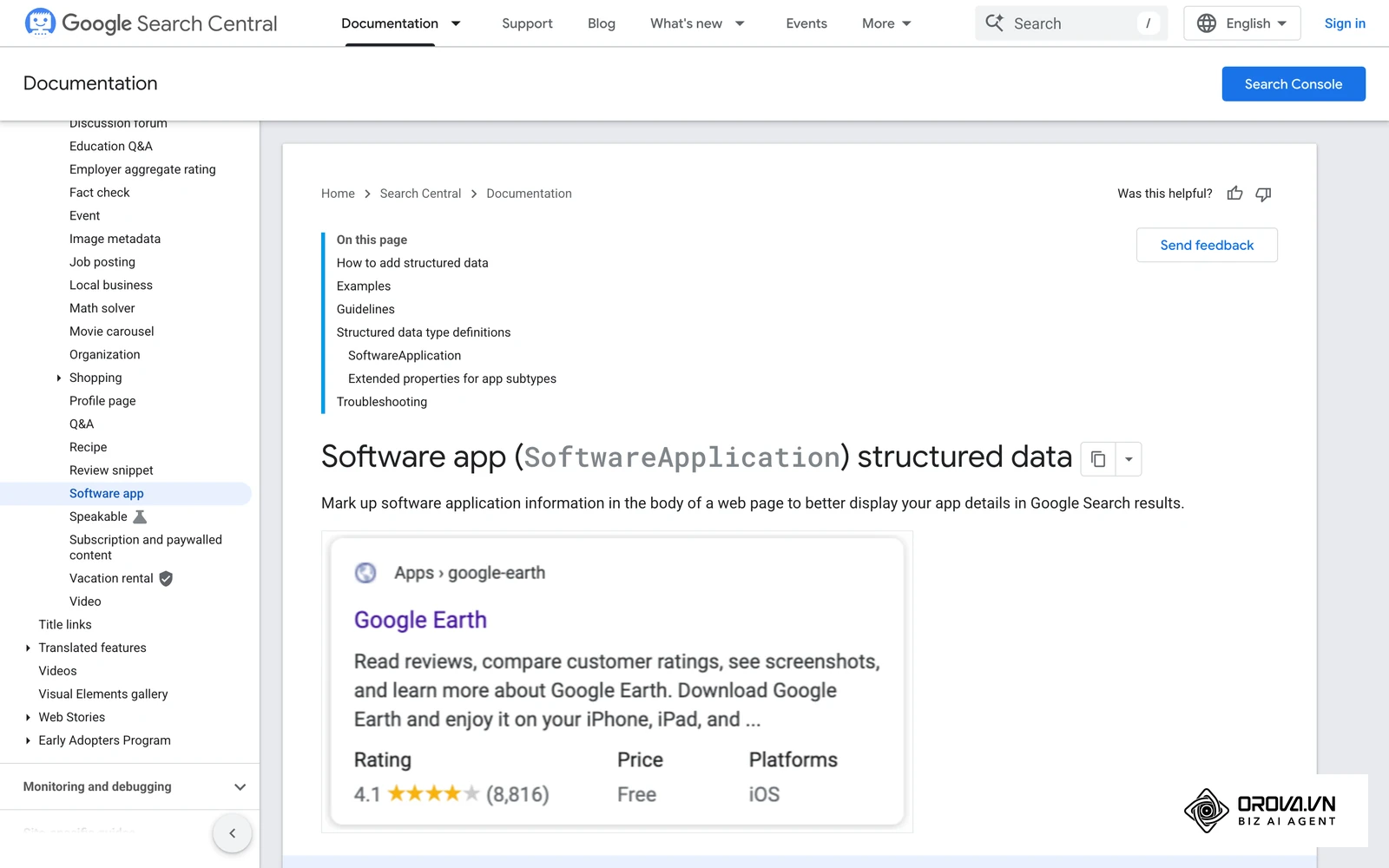Open Subscription and paywalled content page

tap(146, 548)
